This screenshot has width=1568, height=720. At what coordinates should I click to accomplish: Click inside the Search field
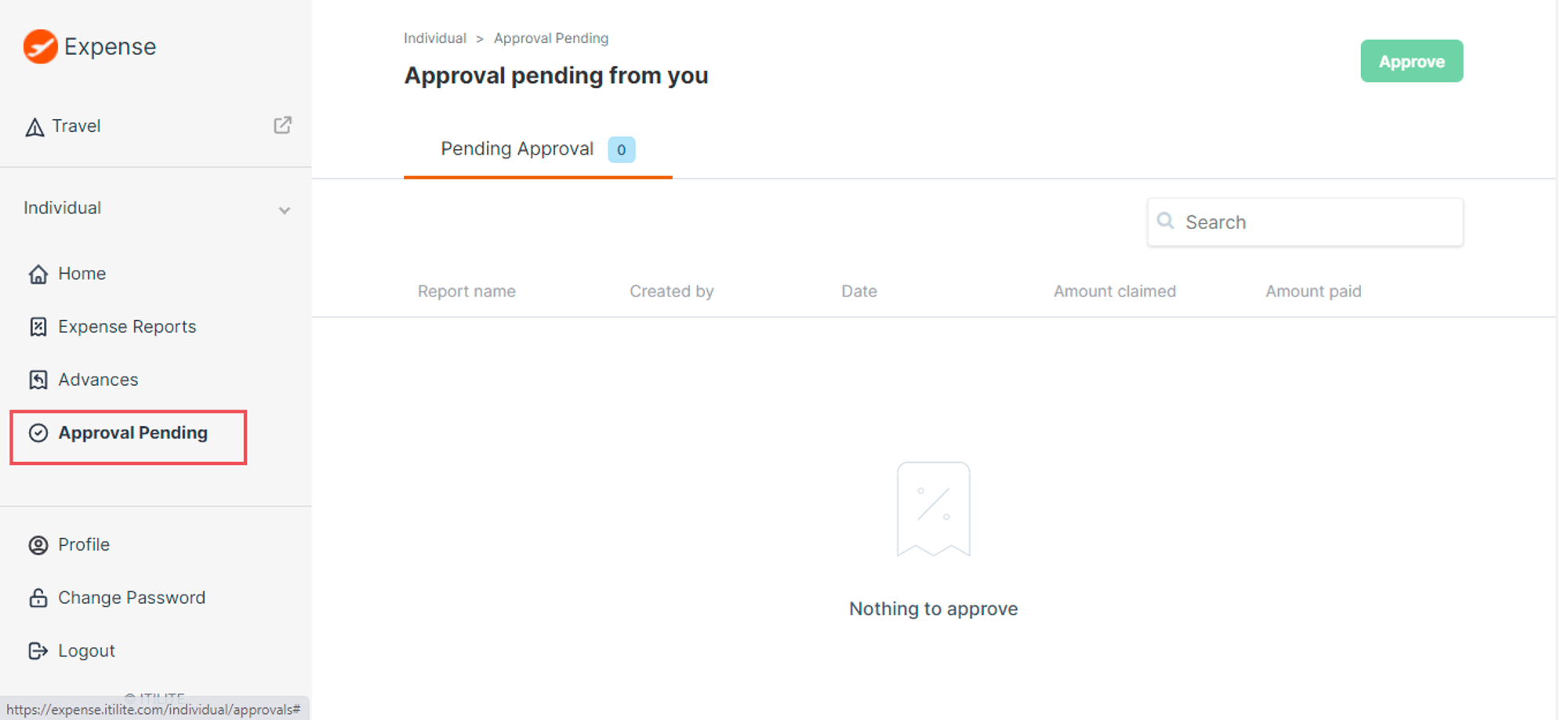pos(1305,222)
